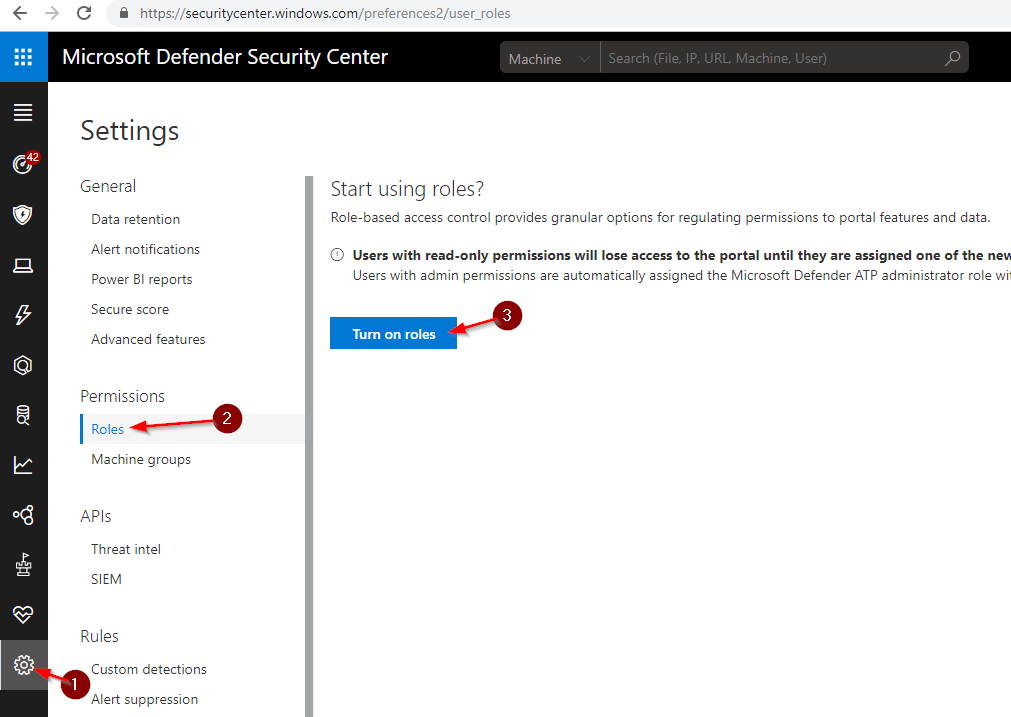
Task: Click the settings navigation pane scrollbar
Action: [309, 446]
